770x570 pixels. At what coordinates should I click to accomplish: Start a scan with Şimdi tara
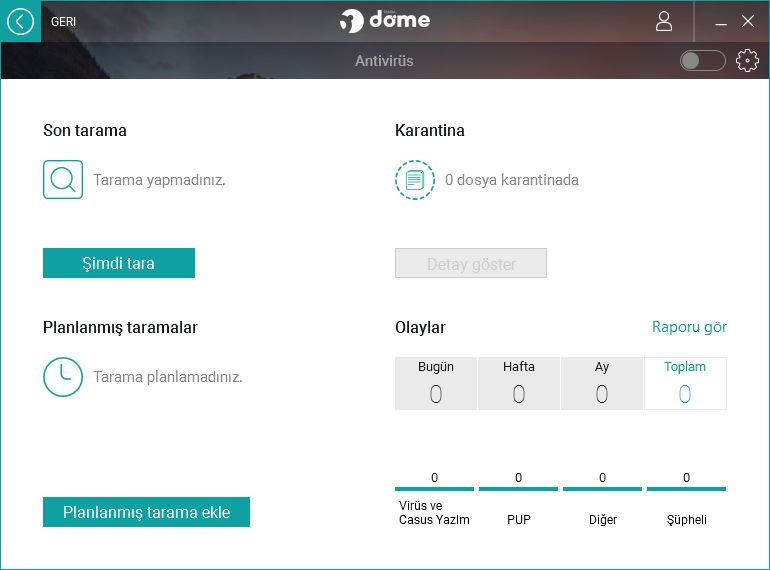coord(119,263)
